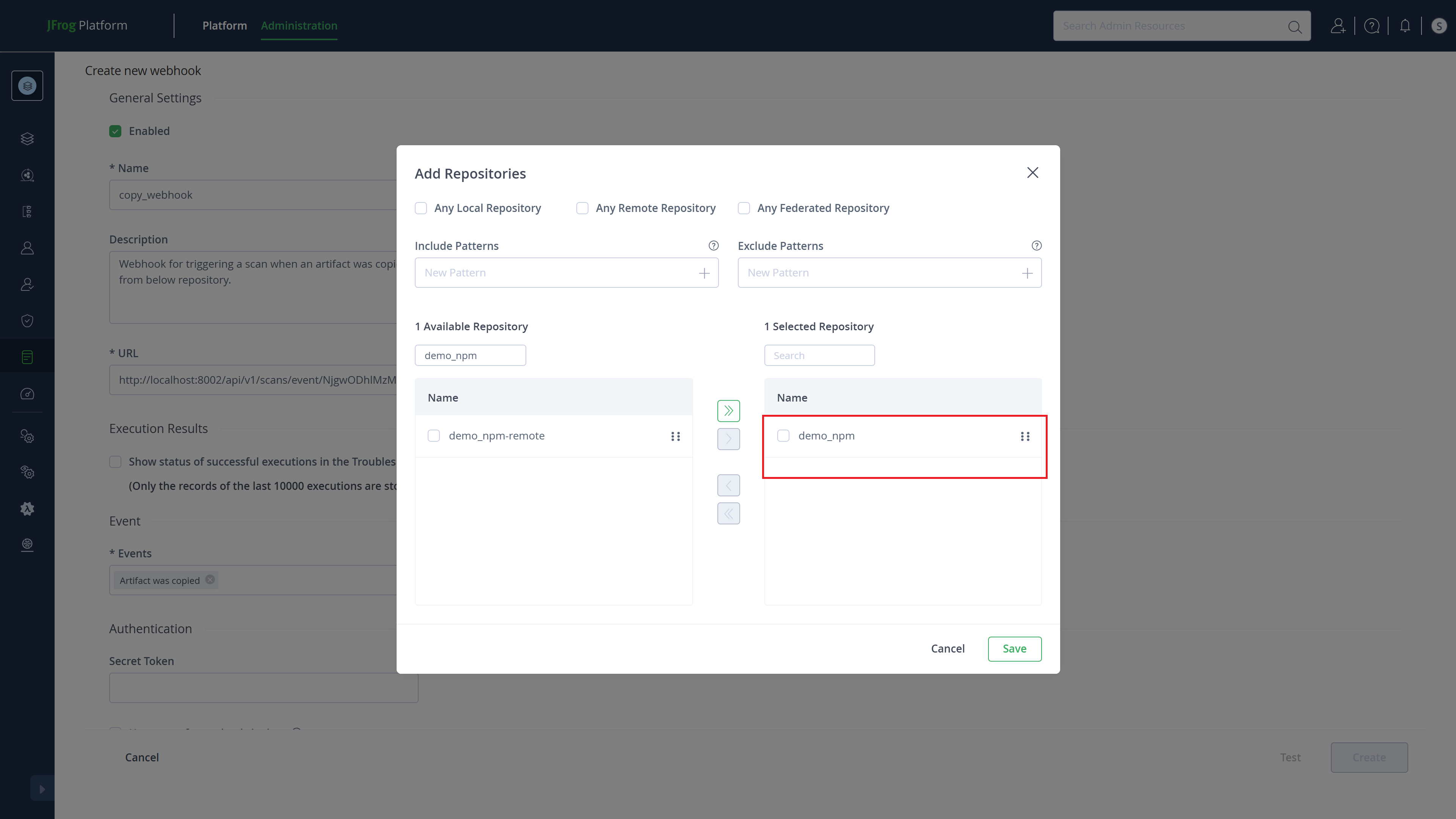
Task: Focus the Selected Repository search field
Action: 819,356
